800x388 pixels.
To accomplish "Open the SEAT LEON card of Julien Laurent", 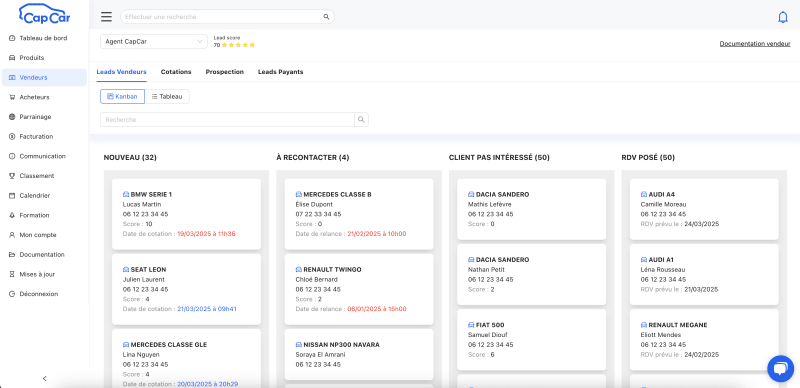I will point(186,289).
